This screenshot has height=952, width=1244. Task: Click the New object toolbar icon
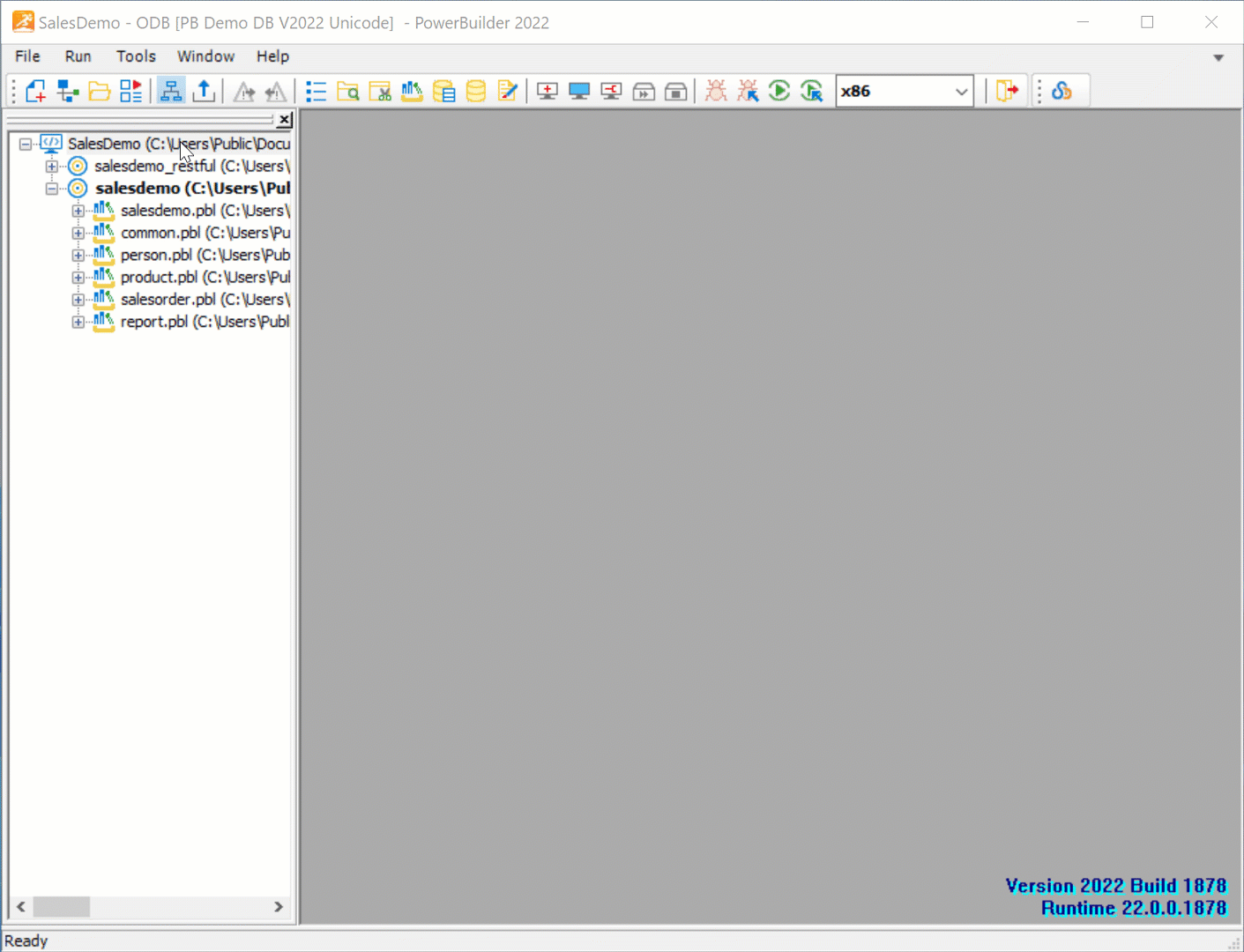click(x=36, y=91)
